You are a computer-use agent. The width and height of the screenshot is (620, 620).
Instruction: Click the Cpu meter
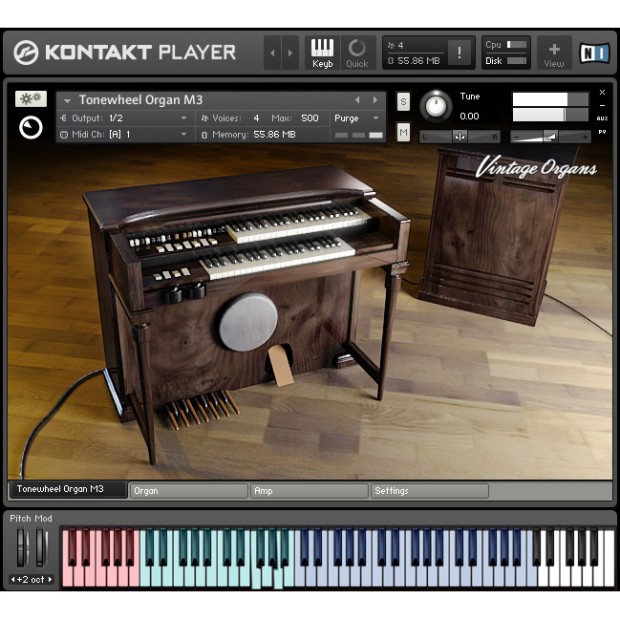(516, 44)
